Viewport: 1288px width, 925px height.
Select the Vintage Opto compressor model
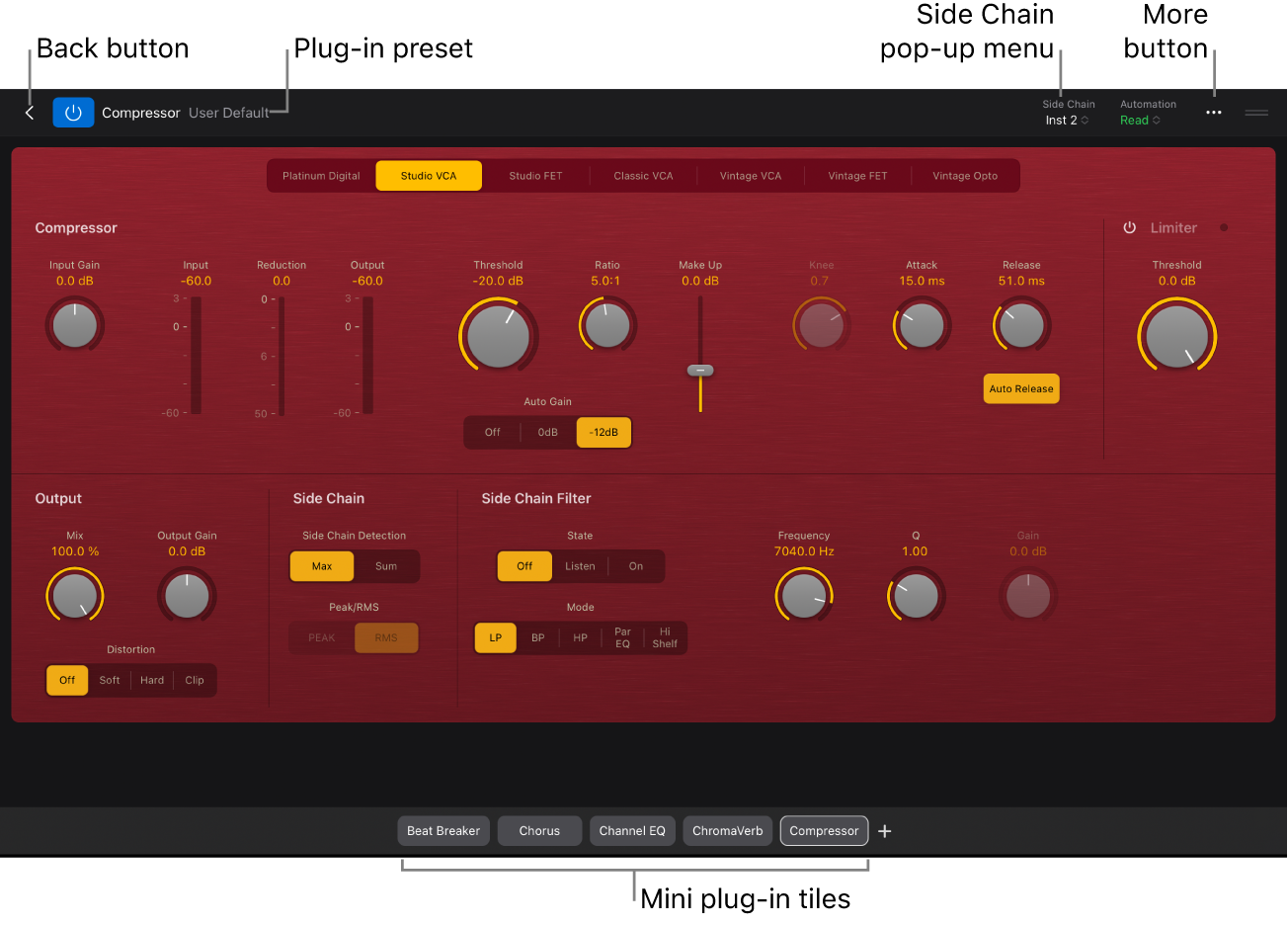pos(965,176)
